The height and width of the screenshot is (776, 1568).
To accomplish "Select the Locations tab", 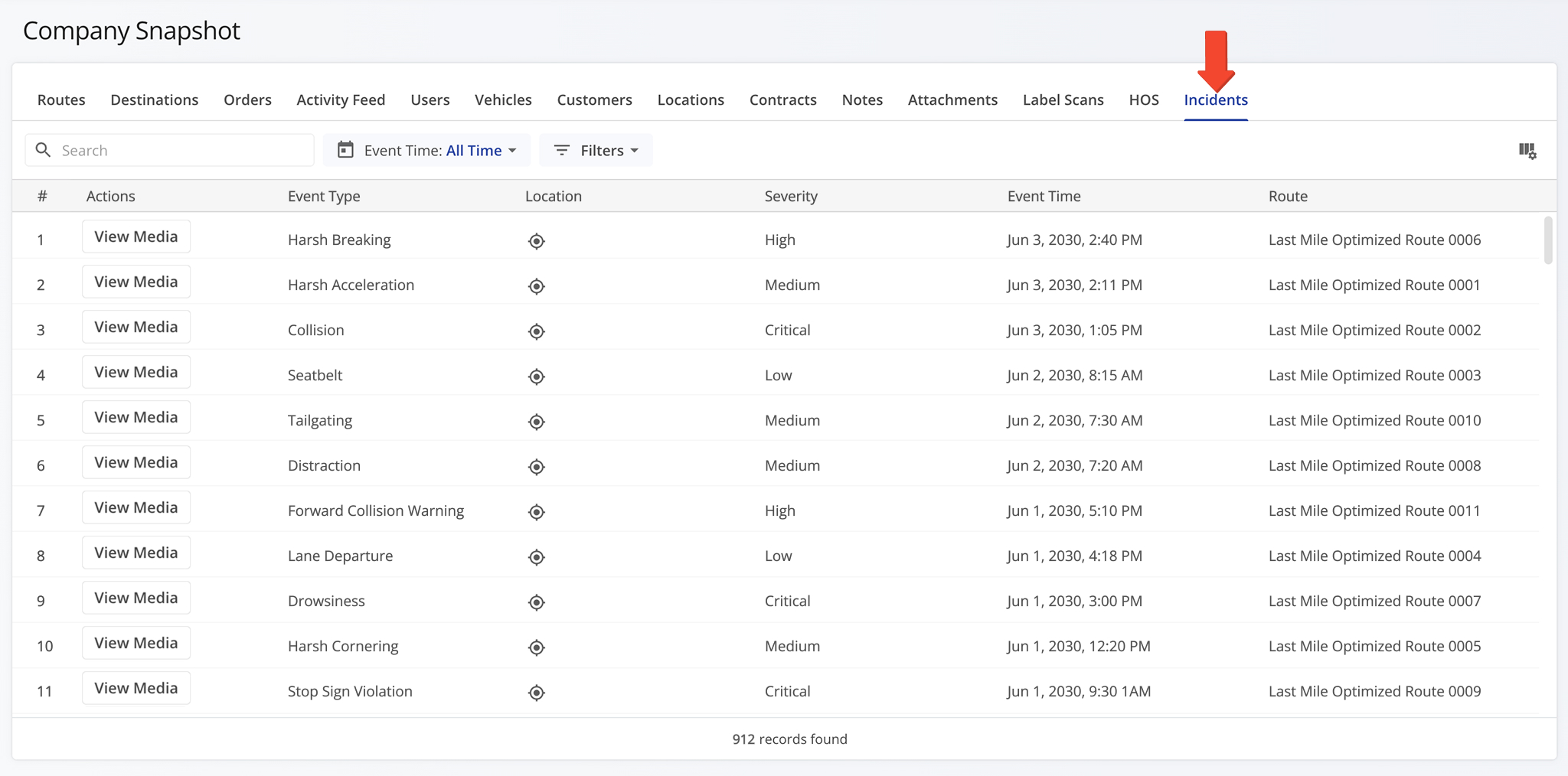I will pos(691,99).
